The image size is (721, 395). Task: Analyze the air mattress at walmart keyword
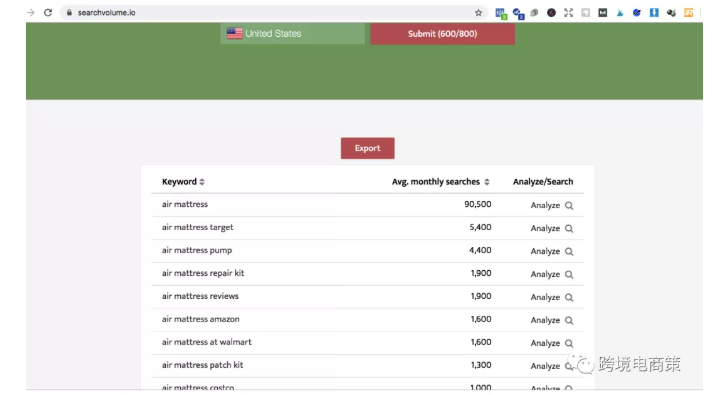[545, 343]
